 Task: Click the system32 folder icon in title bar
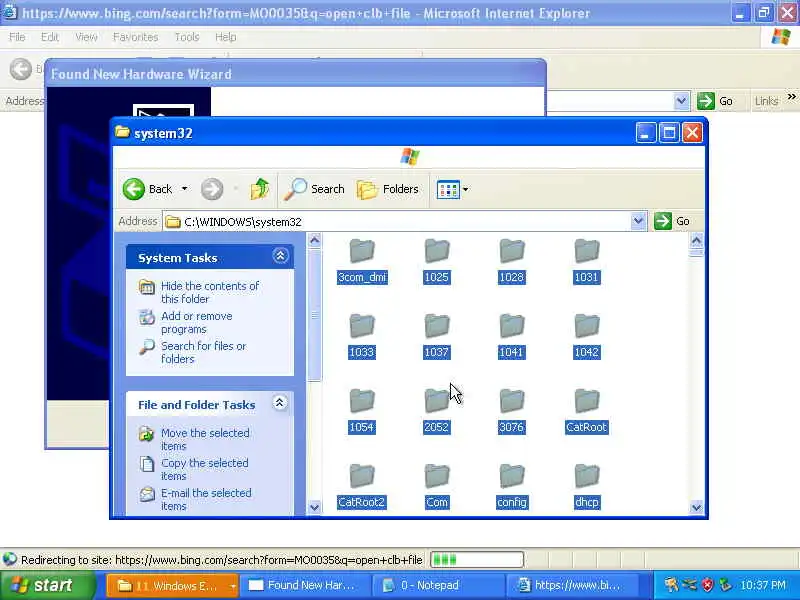point(122,132)
